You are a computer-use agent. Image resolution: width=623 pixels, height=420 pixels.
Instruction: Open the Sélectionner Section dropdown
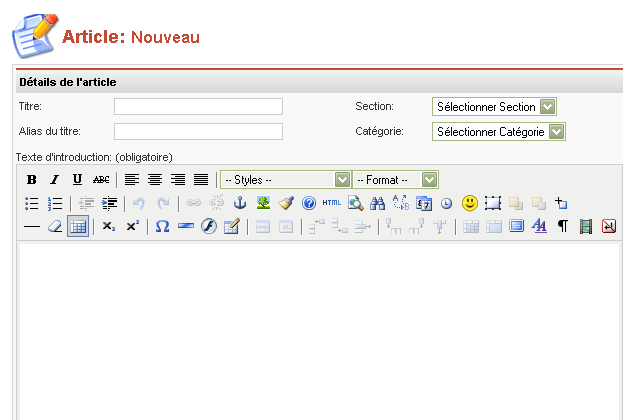pyautogui.click(x=494, y=107)
